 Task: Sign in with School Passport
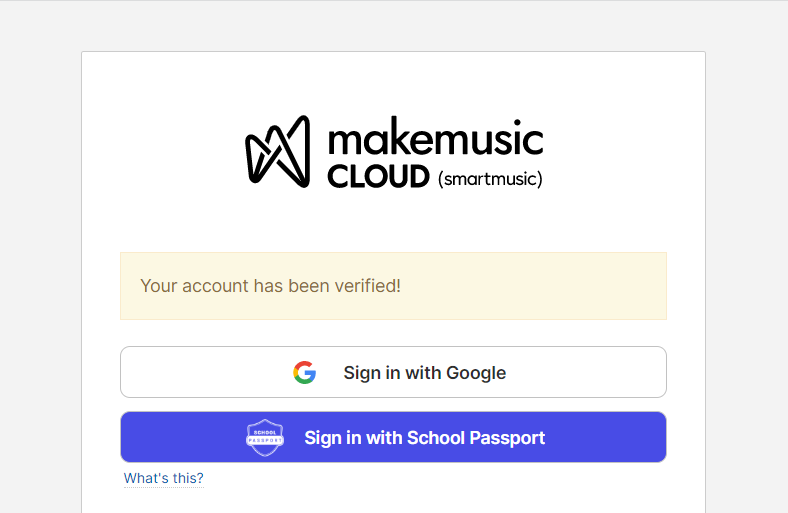(x=393, y=437)
